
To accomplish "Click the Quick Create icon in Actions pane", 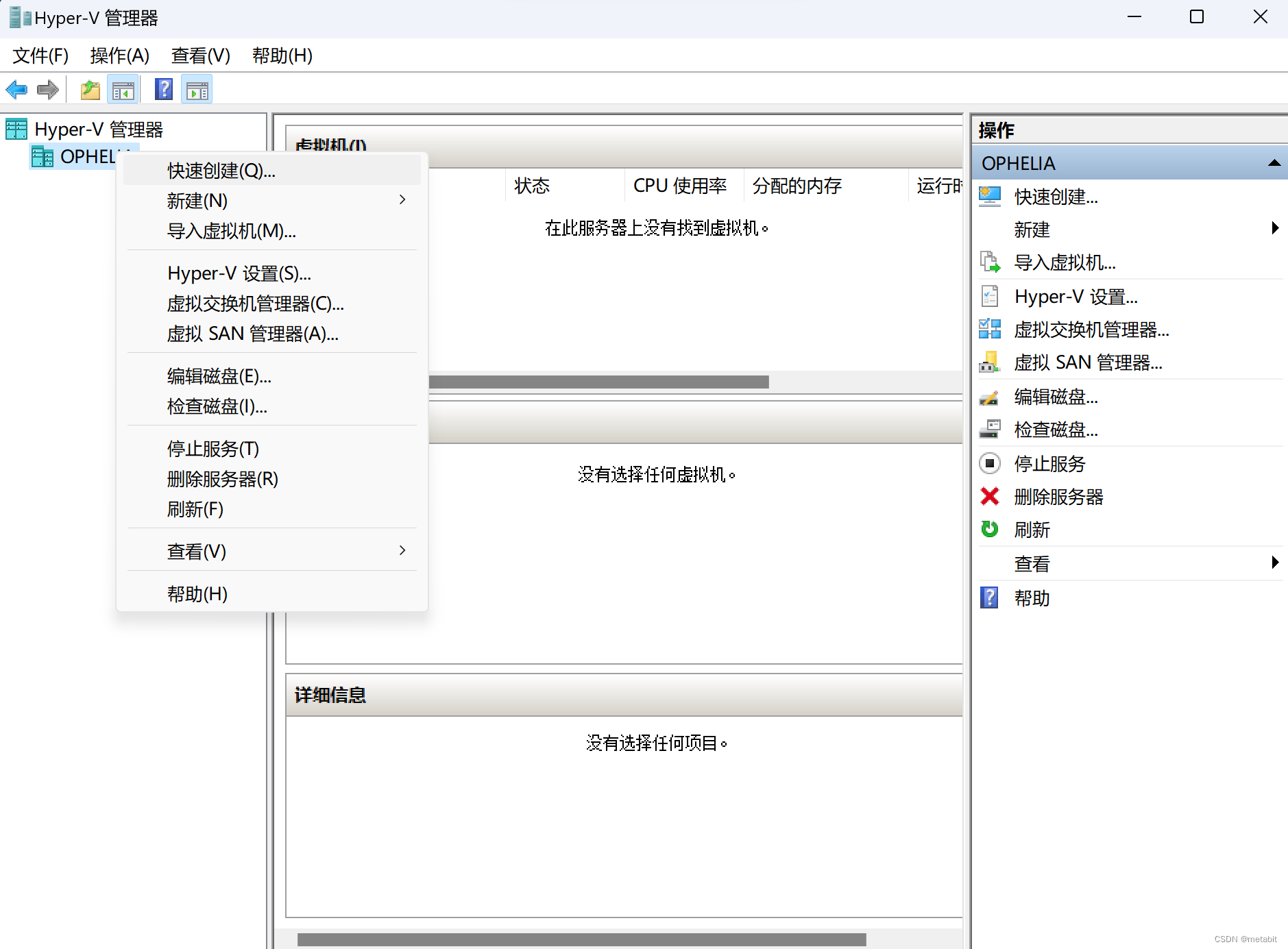I will (990, 197).
